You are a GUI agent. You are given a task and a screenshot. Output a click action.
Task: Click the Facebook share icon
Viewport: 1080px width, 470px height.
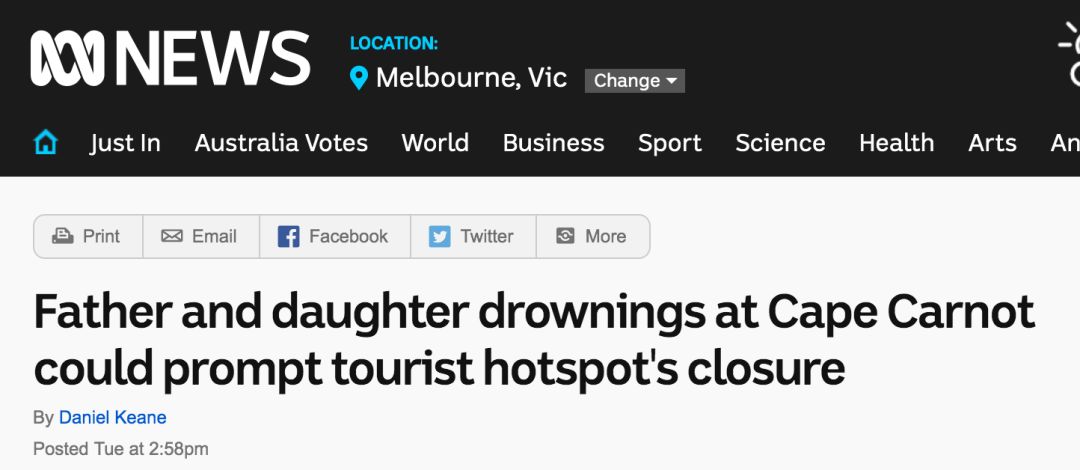(x=289, y=236)
